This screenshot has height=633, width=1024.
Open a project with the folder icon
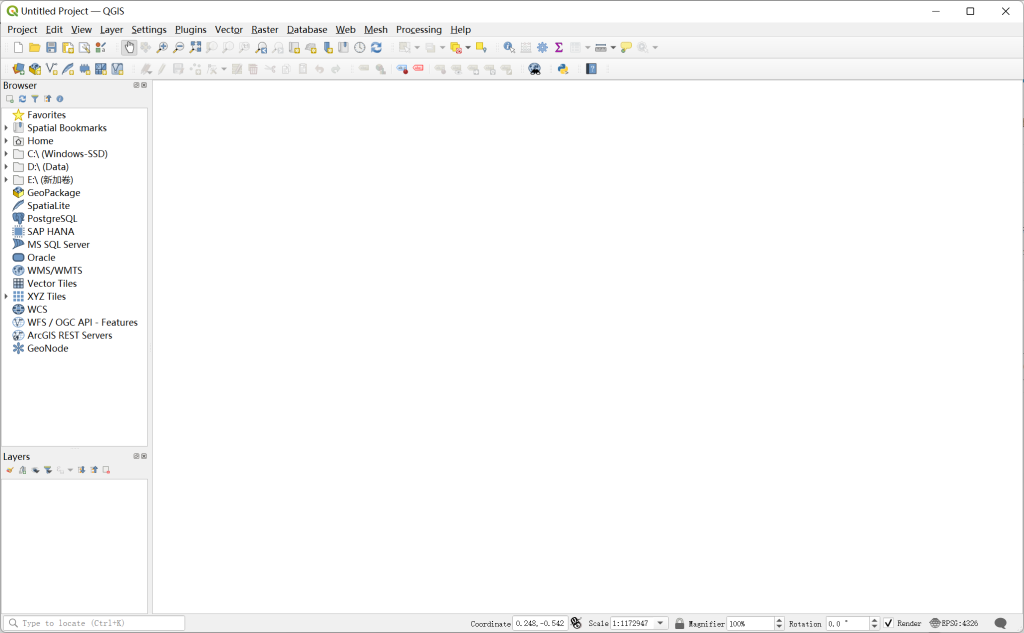(x=35, y=48)
